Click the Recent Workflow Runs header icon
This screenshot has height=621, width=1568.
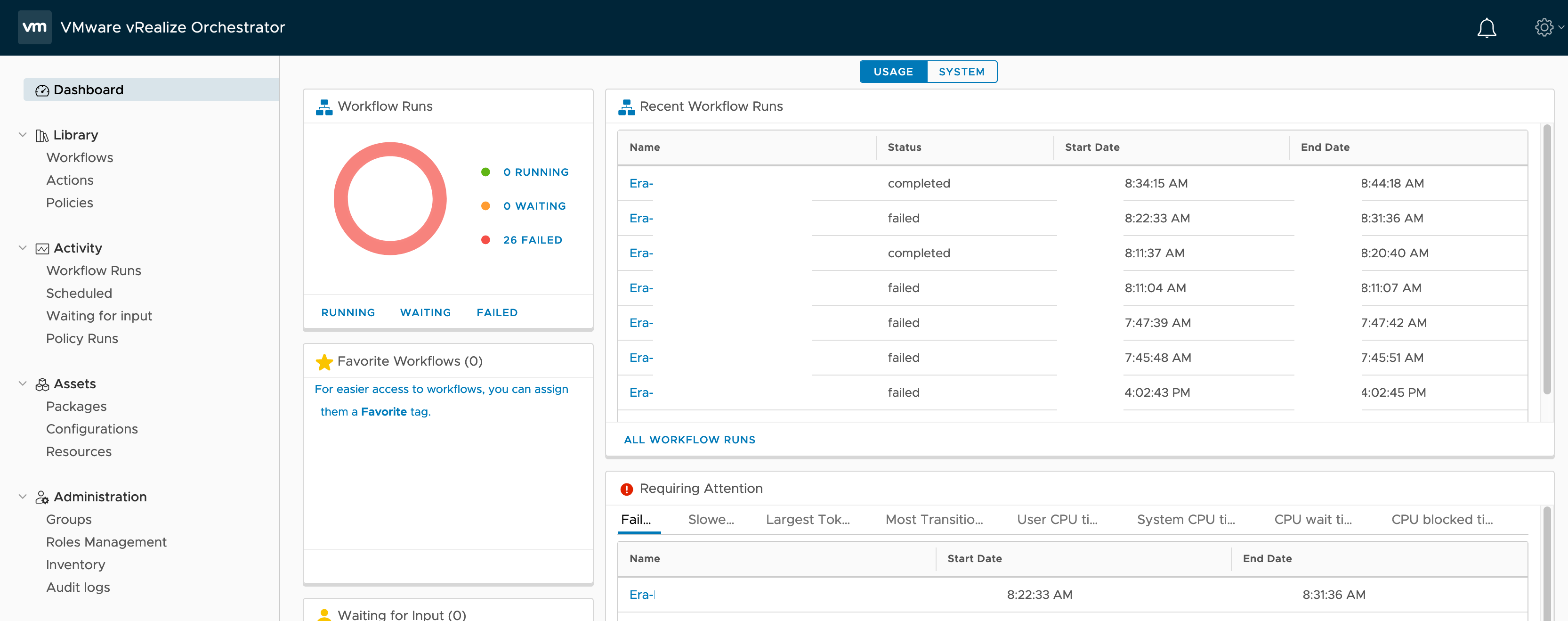(x=626, y=107)
